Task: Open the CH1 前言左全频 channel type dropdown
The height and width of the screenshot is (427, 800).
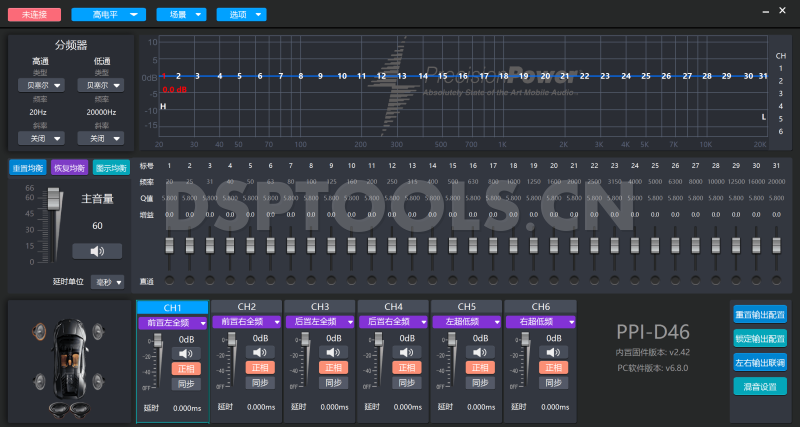Action: click(172, 322)
